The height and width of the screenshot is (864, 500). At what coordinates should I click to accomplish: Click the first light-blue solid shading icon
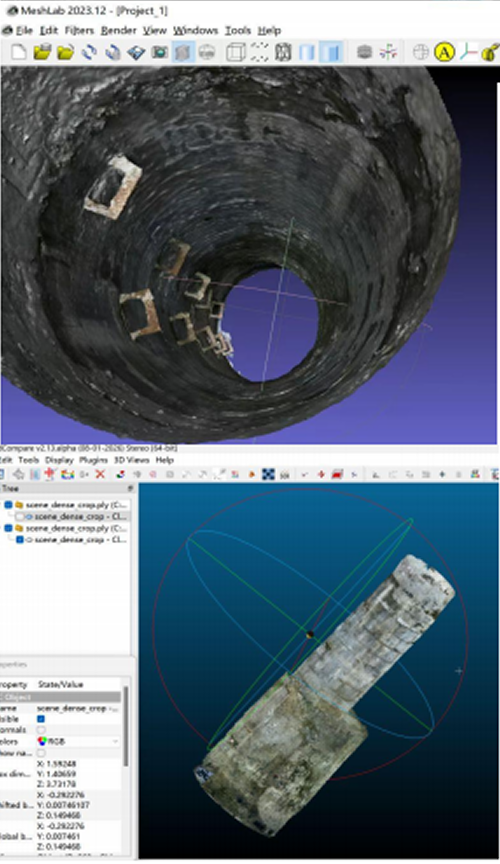(307, 52)
